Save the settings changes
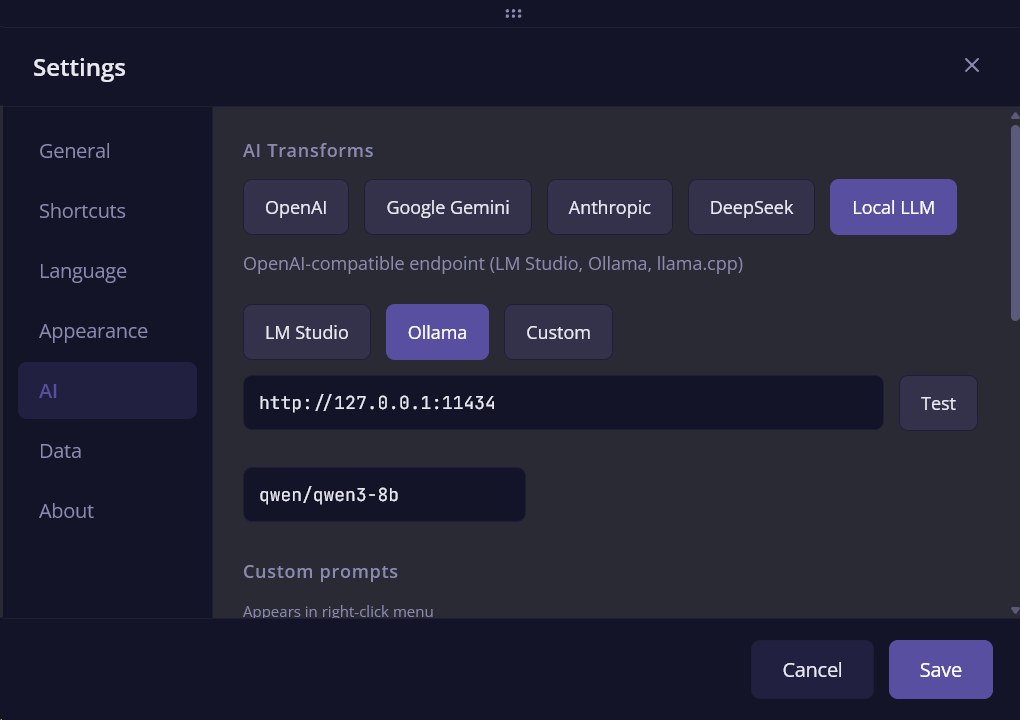The width and height of the screenshot is (1020, 720). [x=940, y=670]
